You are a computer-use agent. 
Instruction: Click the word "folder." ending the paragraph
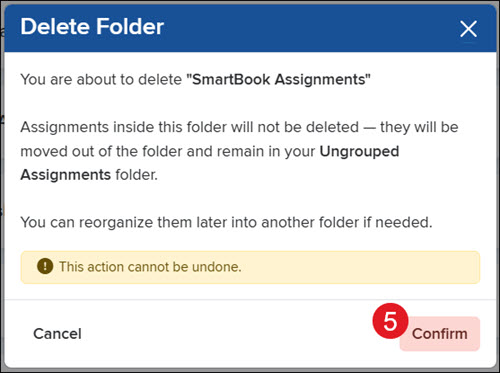click(136, 175)
